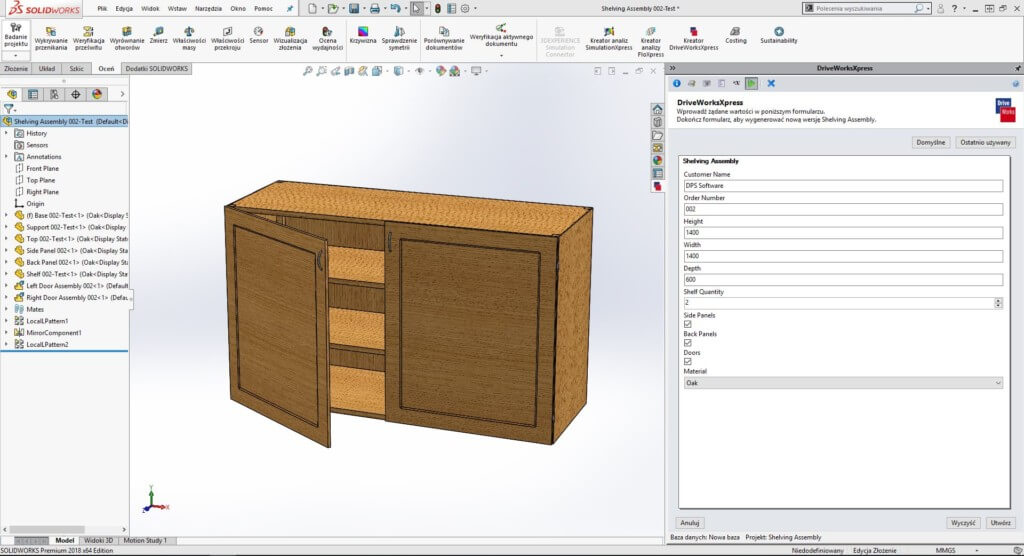1024x556 pixels.
Task: Toggle the Back Panels checkbox
Action: pyautogui.click(x=688, y=343)
